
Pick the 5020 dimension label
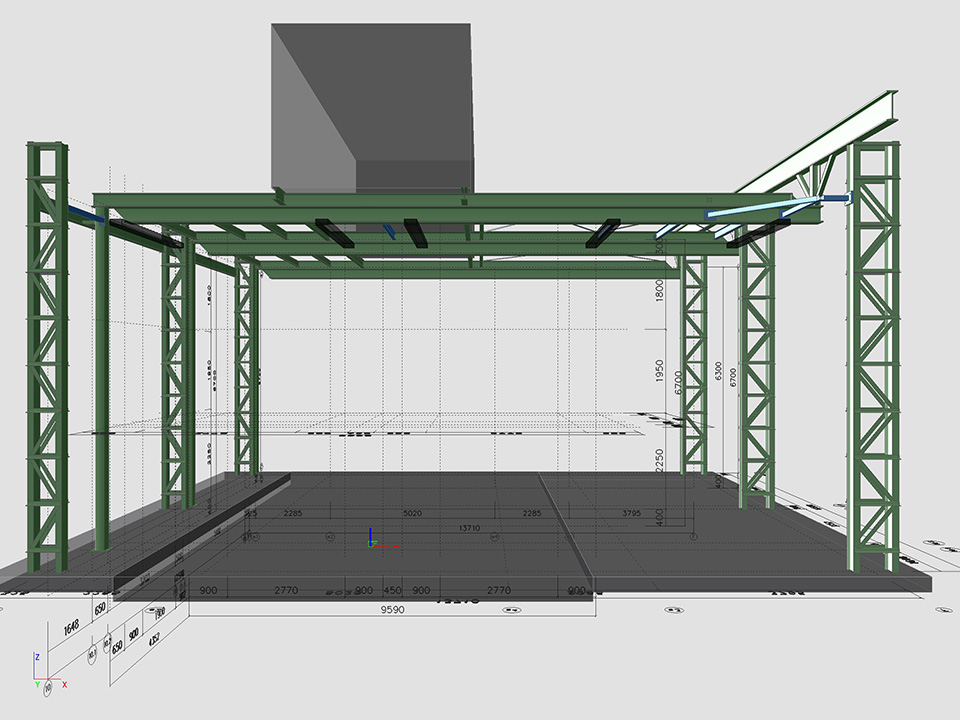411,514
